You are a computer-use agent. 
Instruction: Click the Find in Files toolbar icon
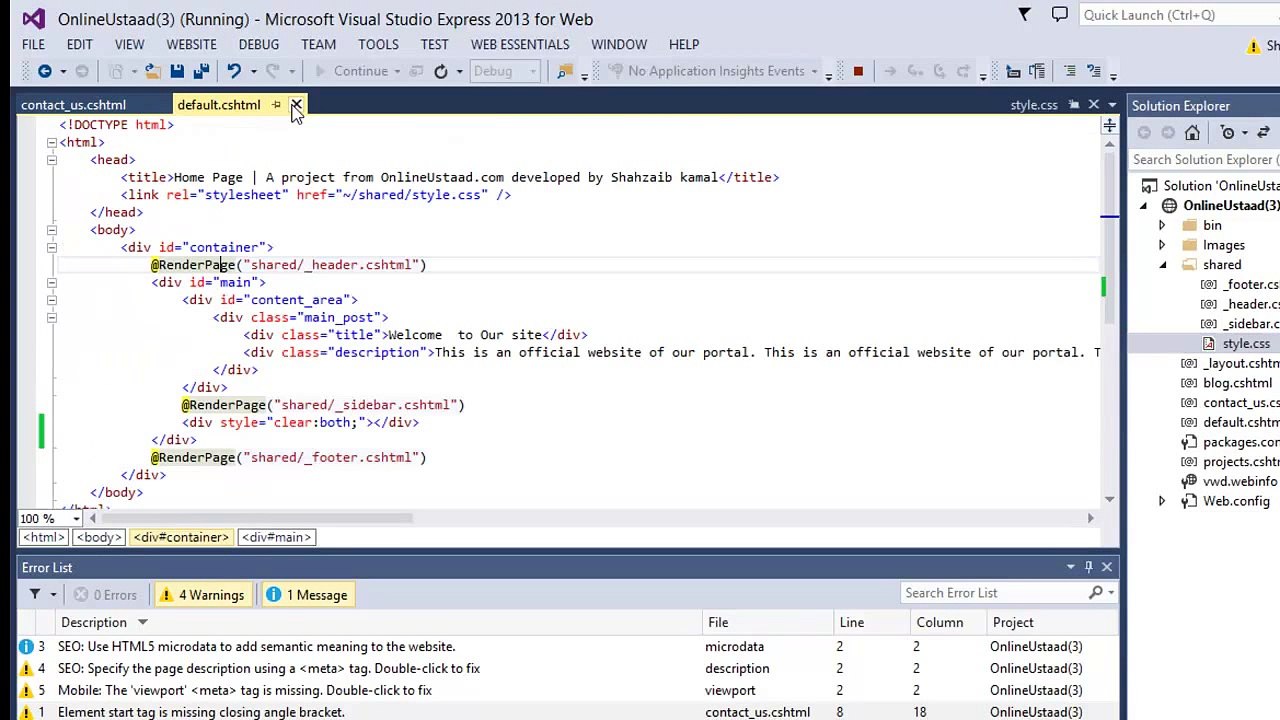[565, 71]
